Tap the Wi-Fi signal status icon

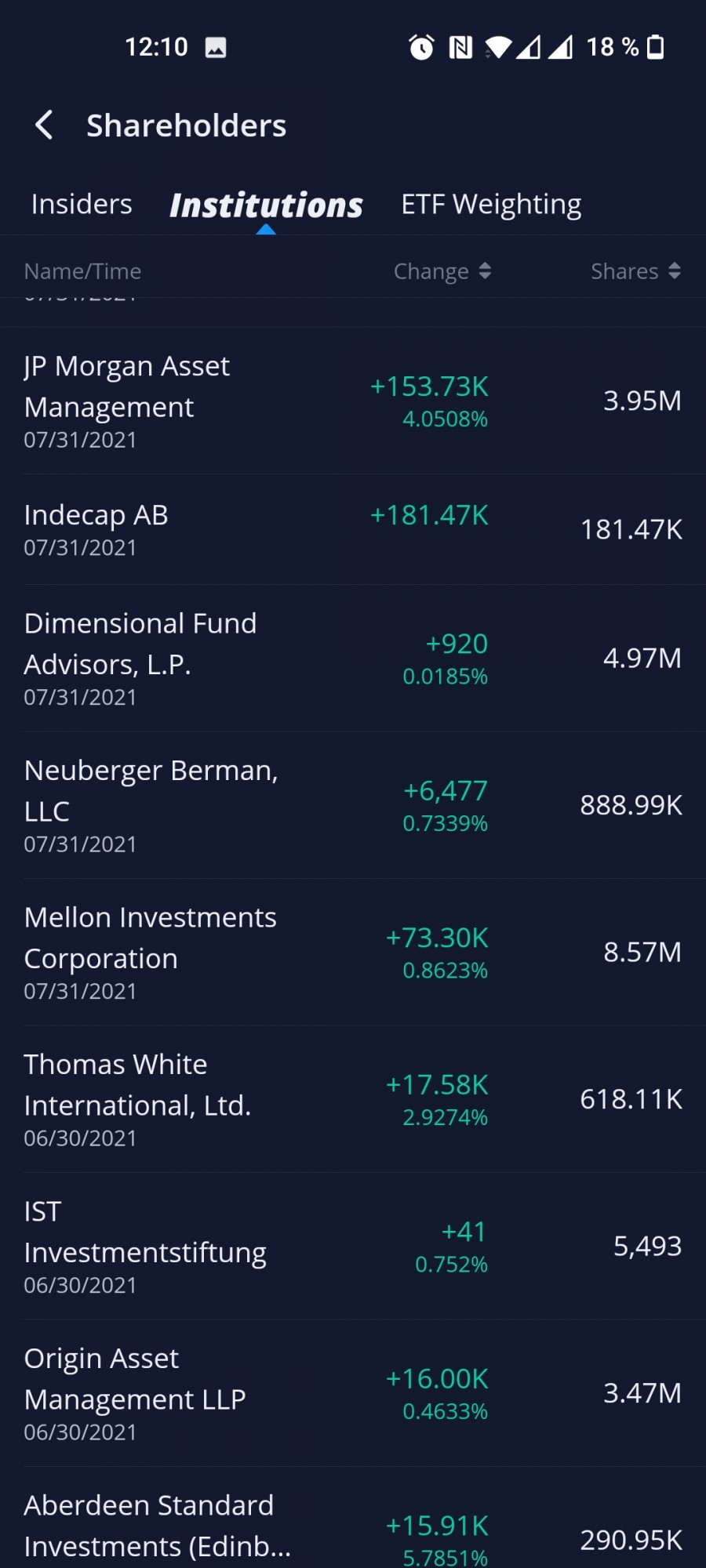pyautogui.click(x=498, y=48)
